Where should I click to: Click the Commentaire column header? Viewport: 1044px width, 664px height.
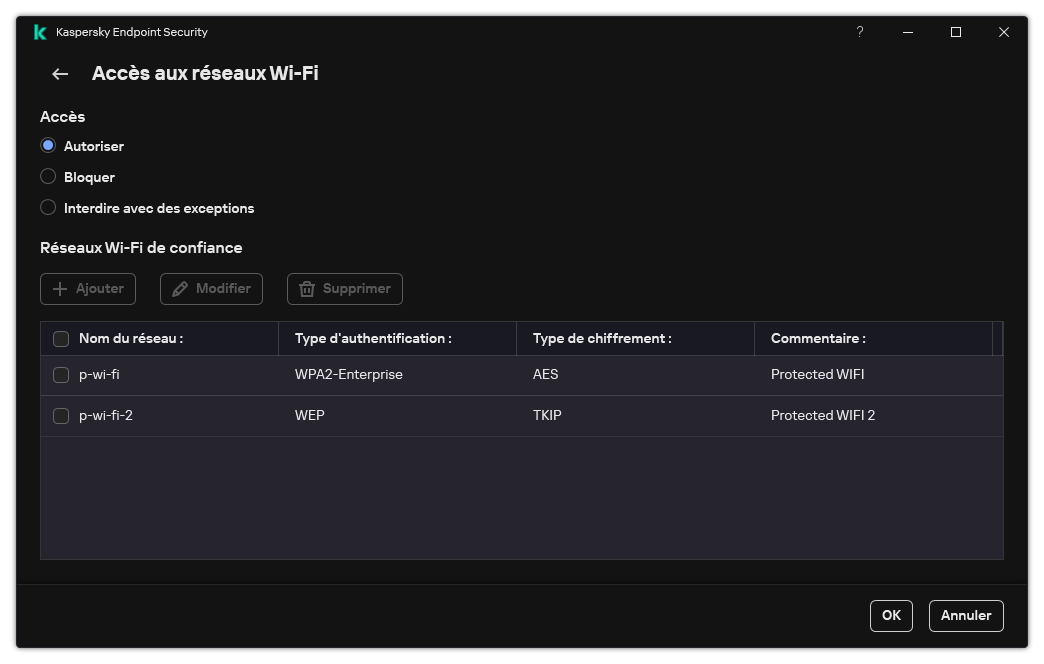[x=820, y=338]
